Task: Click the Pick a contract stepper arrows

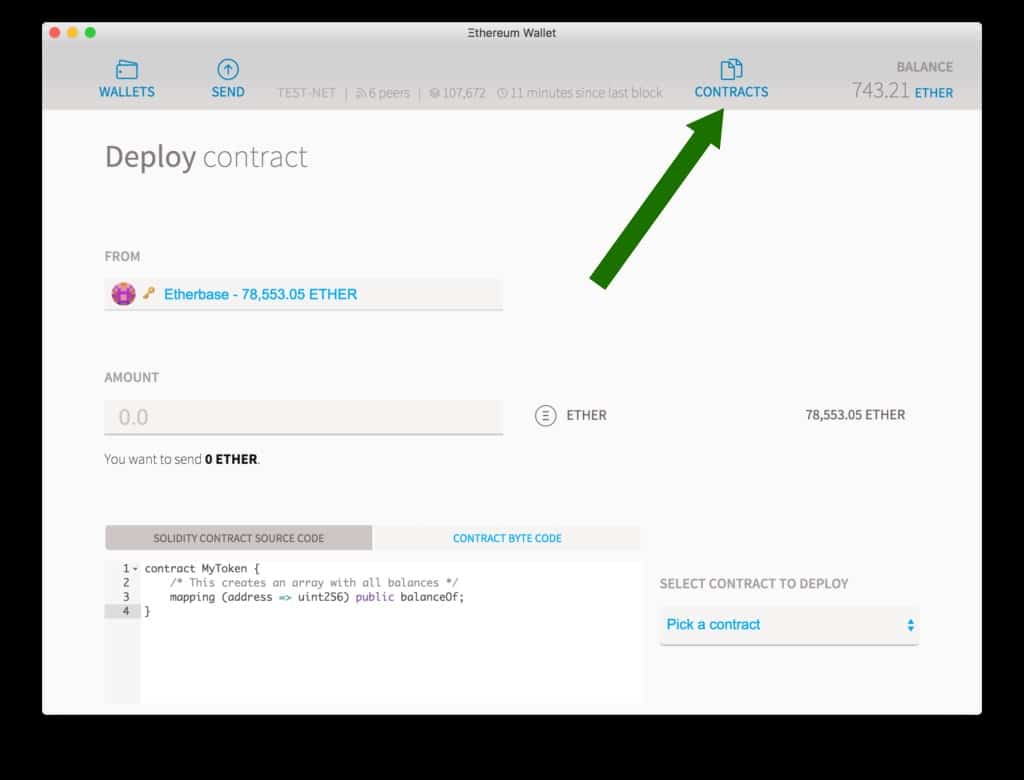Action: [x=910, y=625]
